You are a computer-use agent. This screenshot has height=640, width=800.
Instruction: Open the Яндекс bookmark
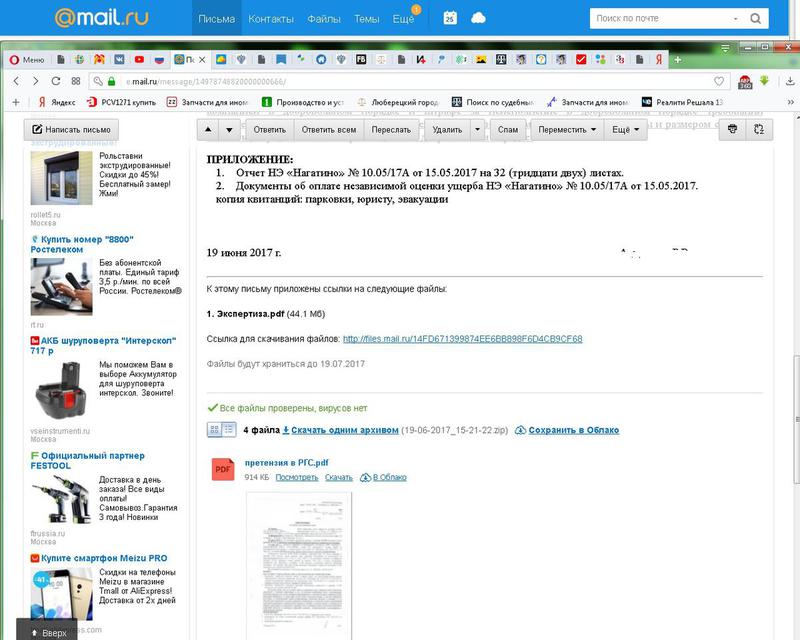pos(57,102)
